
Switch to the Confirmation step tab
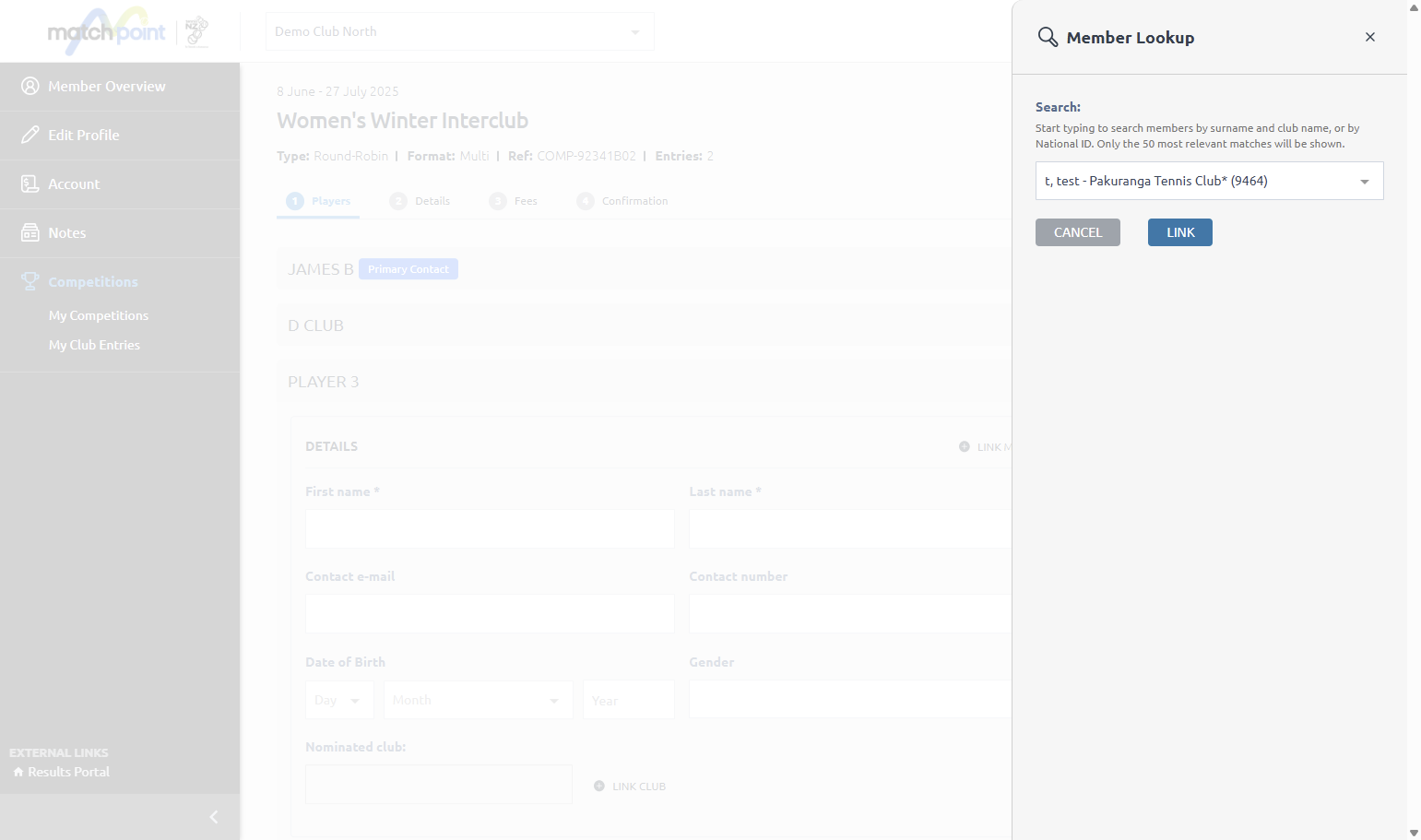coord(622,201)
